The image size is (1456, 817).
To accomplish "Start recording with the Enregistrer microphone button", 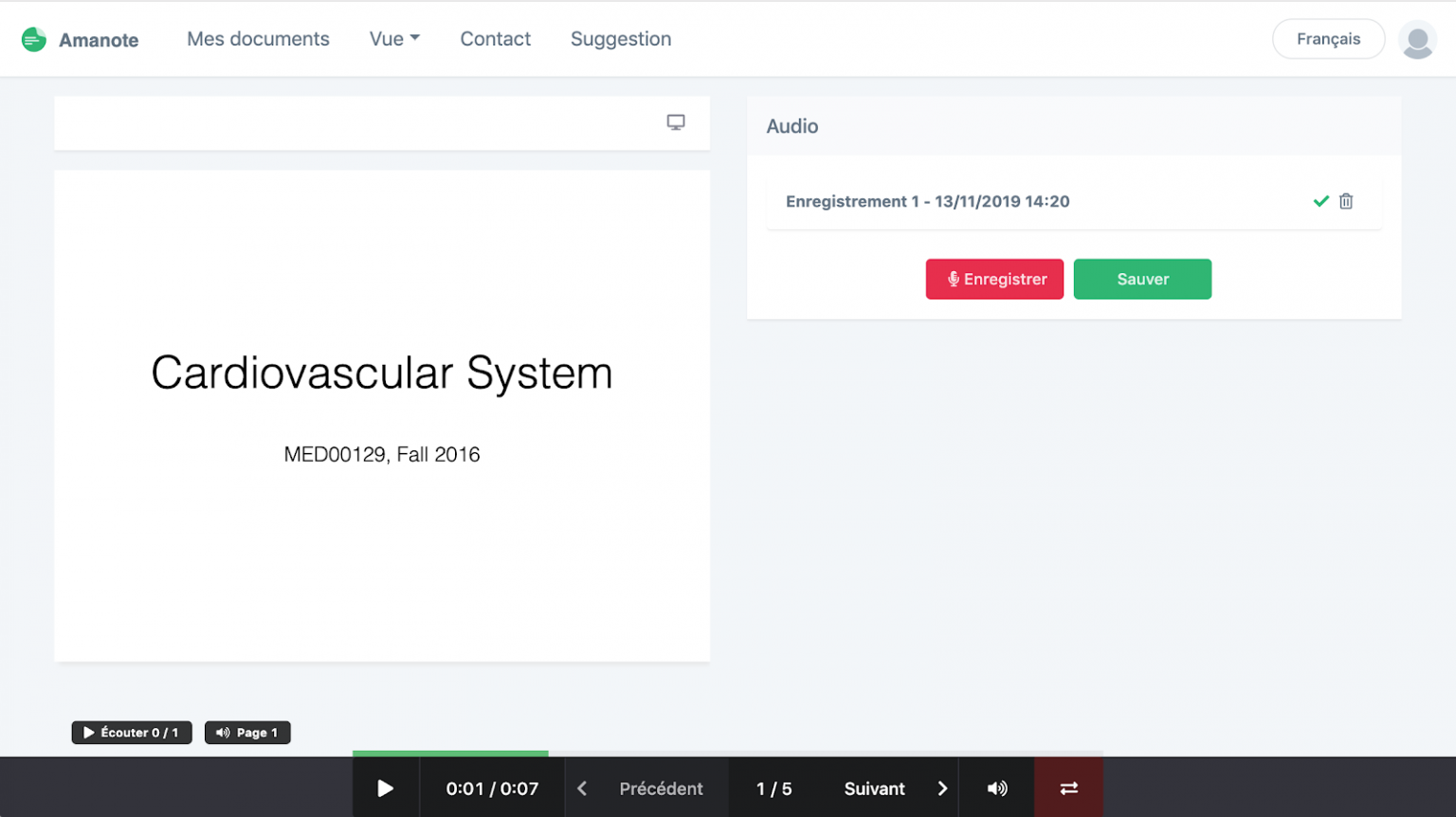I will coord(994,279).
